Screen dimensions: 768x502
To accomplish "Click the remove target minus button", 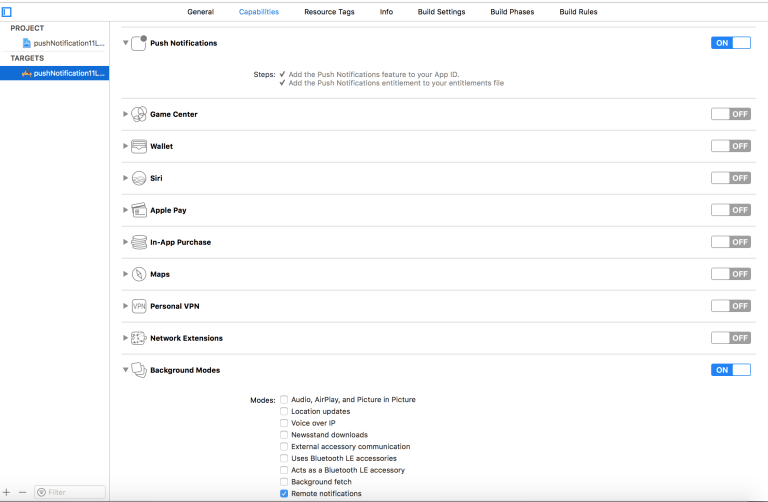I will pyautogui.click(x=22, y=492).
